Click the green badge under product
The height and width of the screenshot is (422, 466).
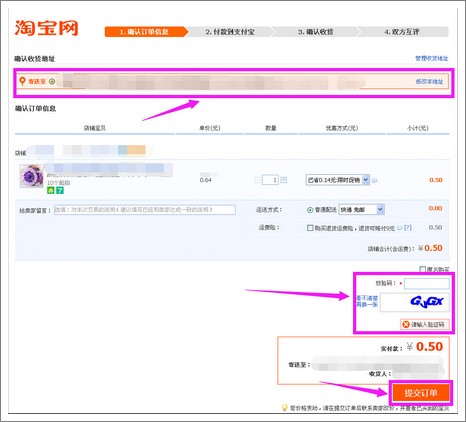(x=51, y=190)
